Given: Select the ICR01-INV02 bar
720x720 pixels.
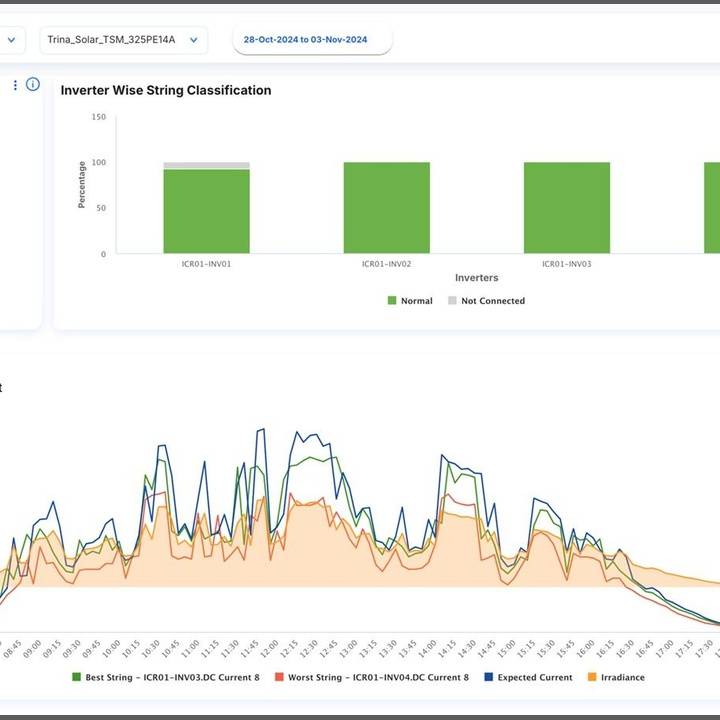Looking at the screenshot, I should pyautogui.click(x=387, y=207).
